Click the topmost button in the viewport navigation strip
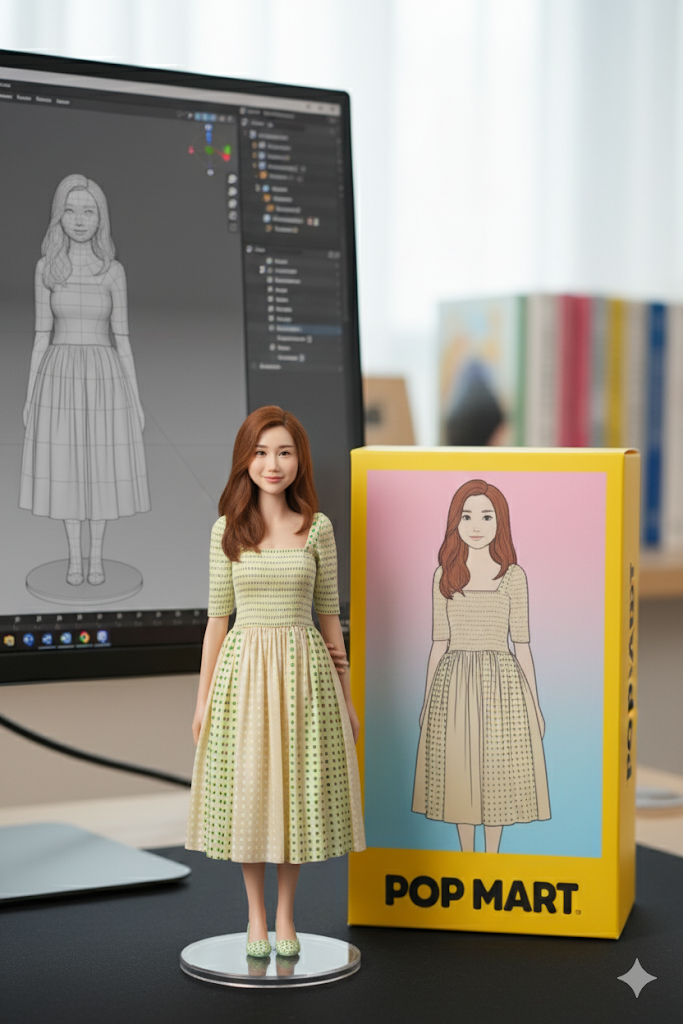The image size is (683, 1024). tap(232, 179)
